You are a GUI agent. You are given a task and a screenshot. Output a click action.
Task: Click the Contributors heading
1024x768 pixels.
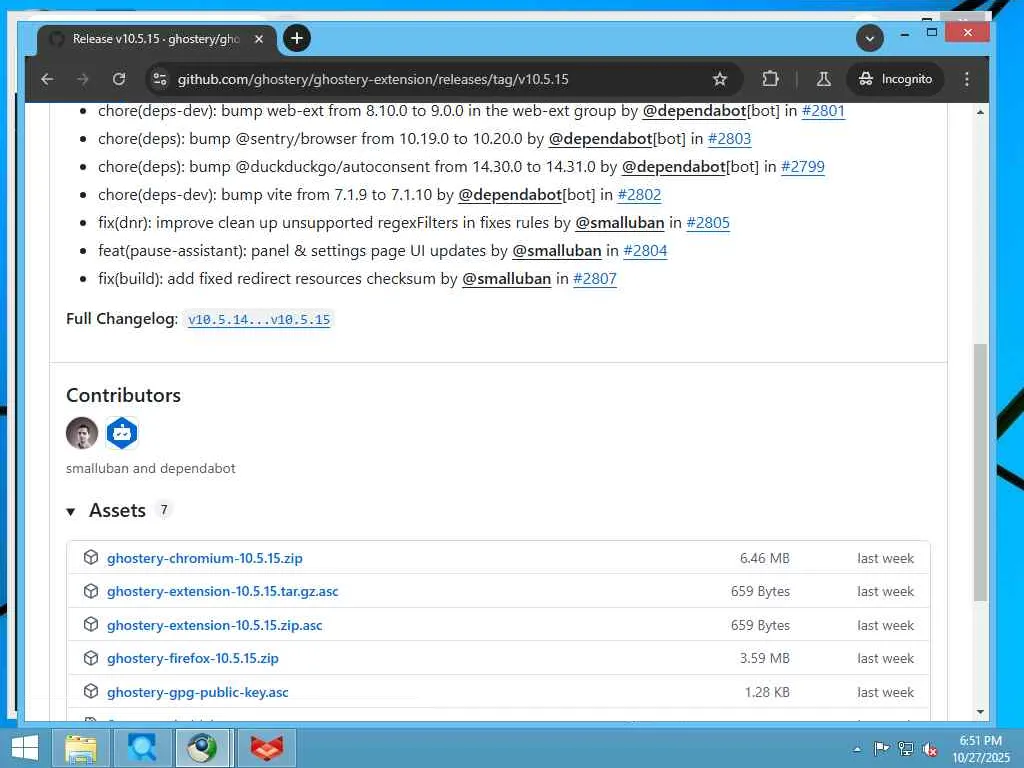pos(123,396)
